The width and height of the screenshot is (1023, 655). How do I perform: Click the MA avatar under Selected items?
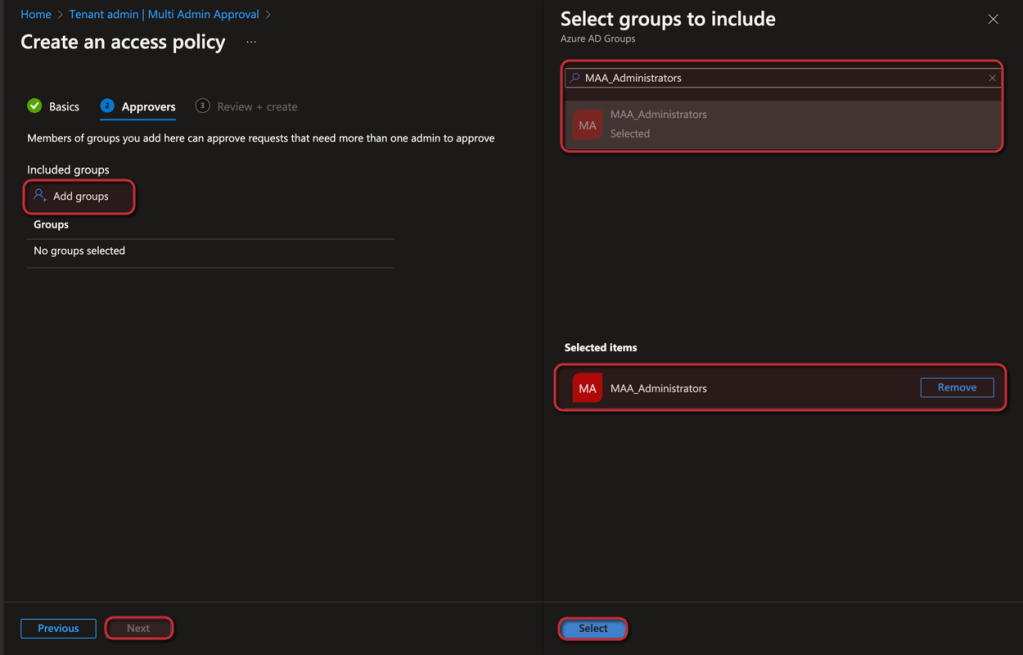(587, 388)
